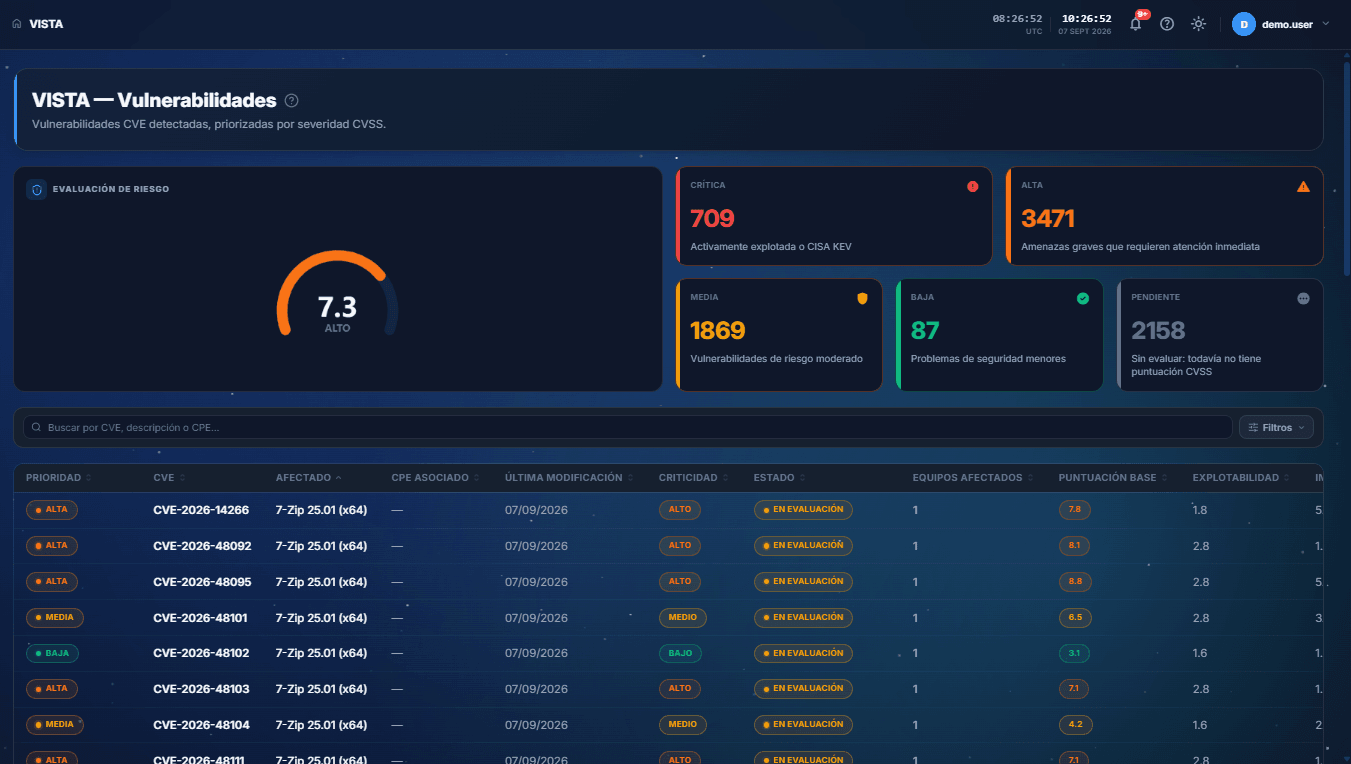Click the search field for CVE
The height and width of the screenshot is (764, 1351).
[628, 427]
